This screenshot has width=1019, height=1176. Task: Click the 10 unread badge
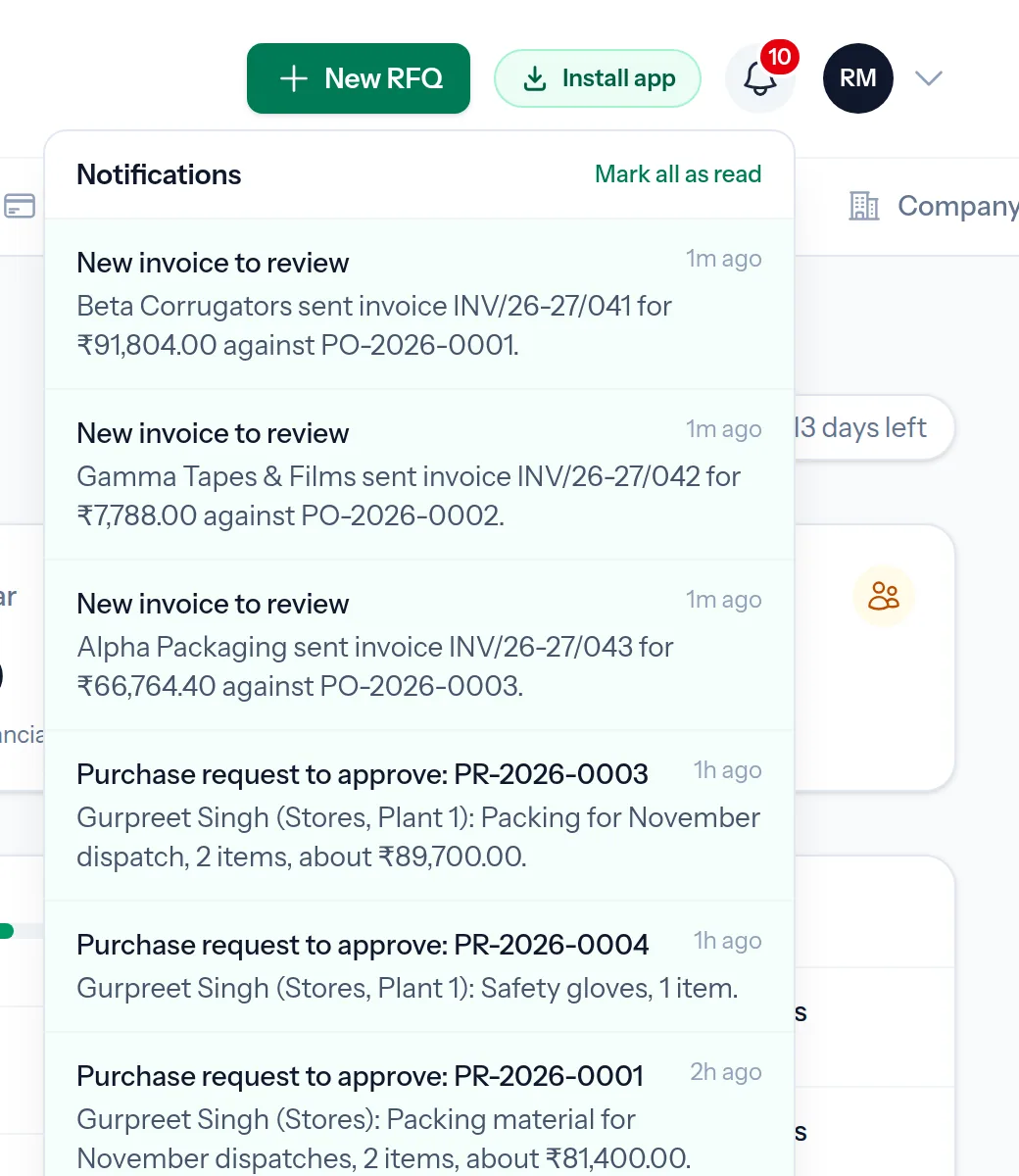coord(779,57)
